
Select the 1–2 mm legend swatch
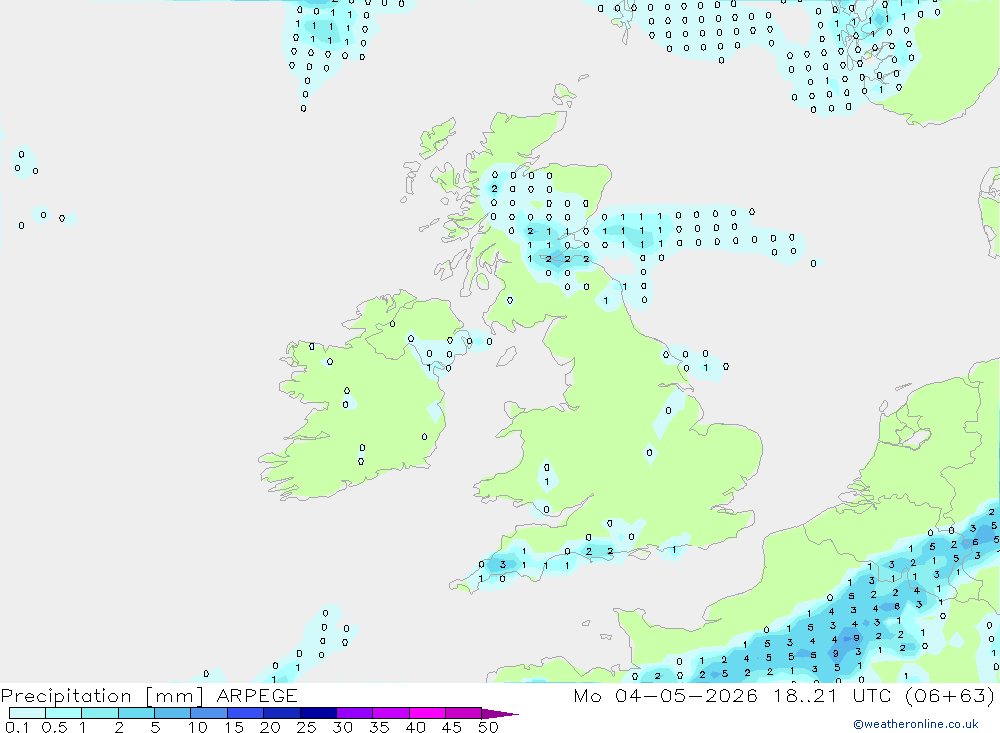click(x=100, y=713)
